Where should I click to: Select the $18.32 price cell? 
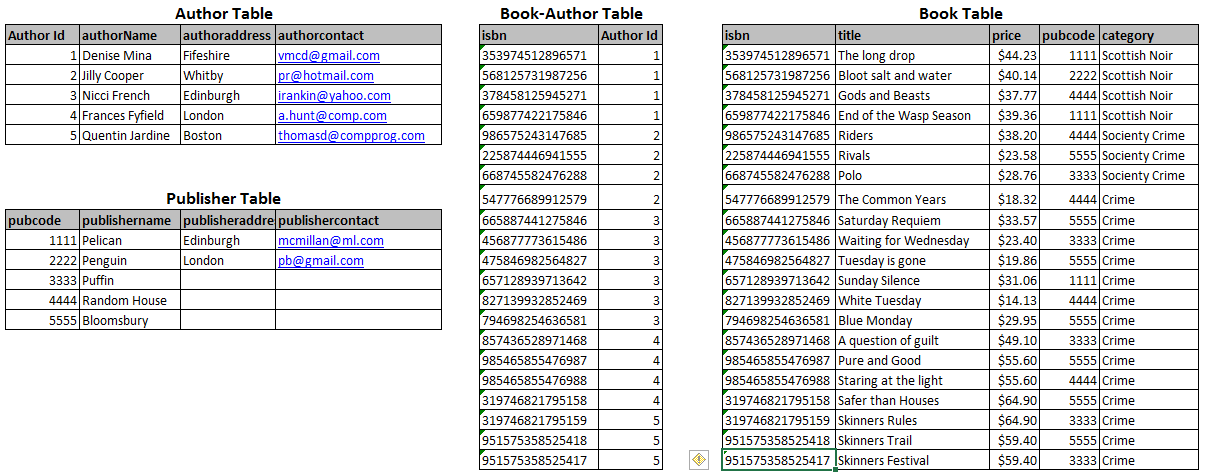tap(1014, 198)
